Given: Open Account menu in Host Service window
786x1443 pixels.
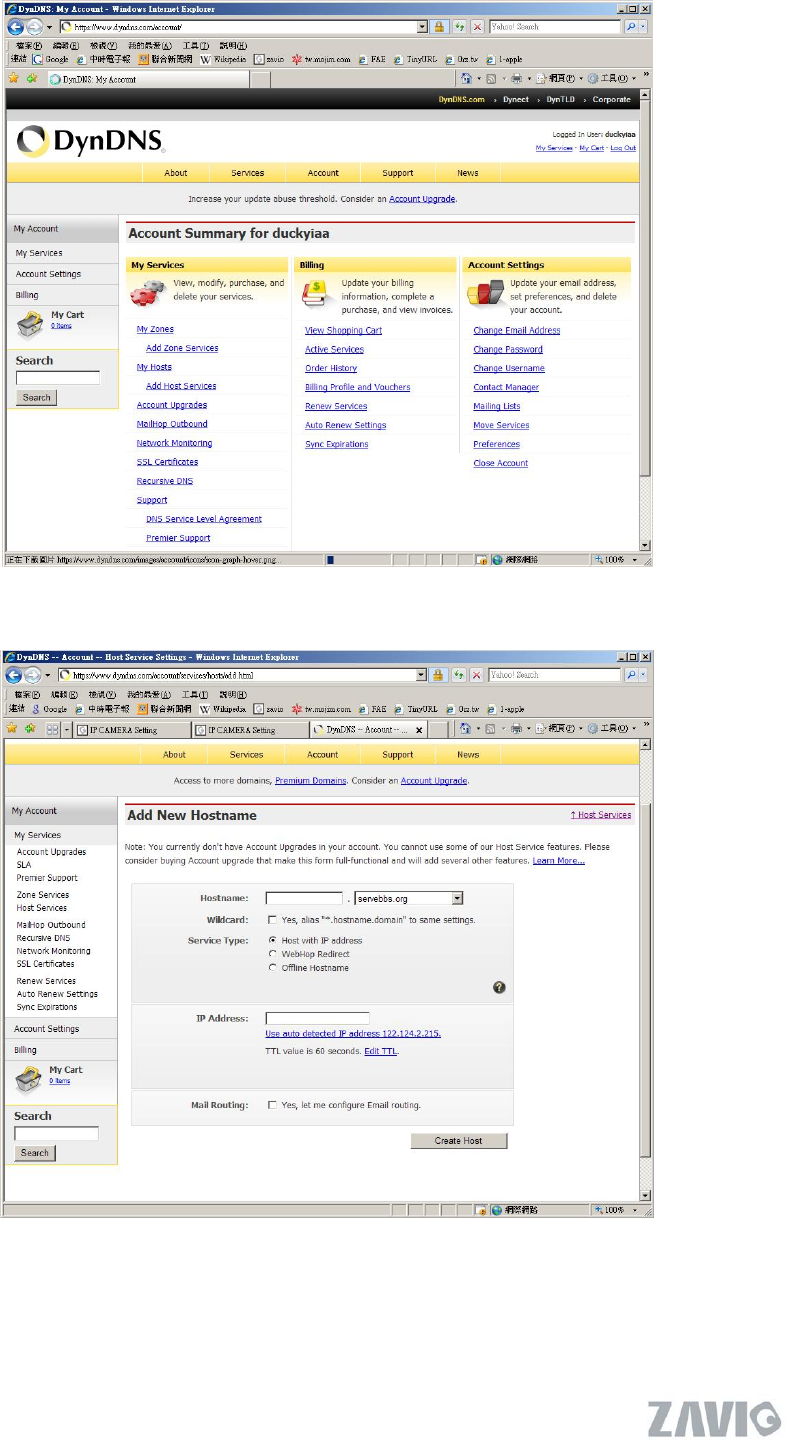Looking at the screenshot, I should point(322,755).
